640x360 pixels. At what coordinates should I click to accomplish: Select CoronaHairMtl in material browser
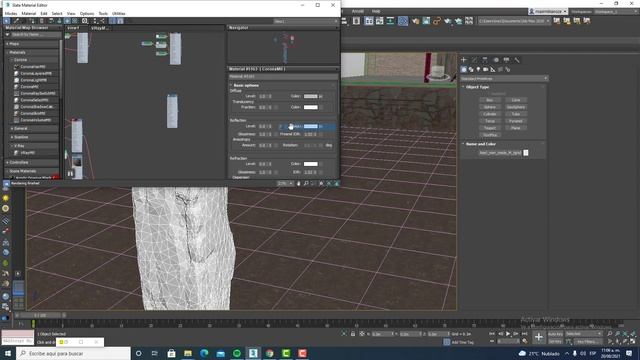tap(33, 67)
